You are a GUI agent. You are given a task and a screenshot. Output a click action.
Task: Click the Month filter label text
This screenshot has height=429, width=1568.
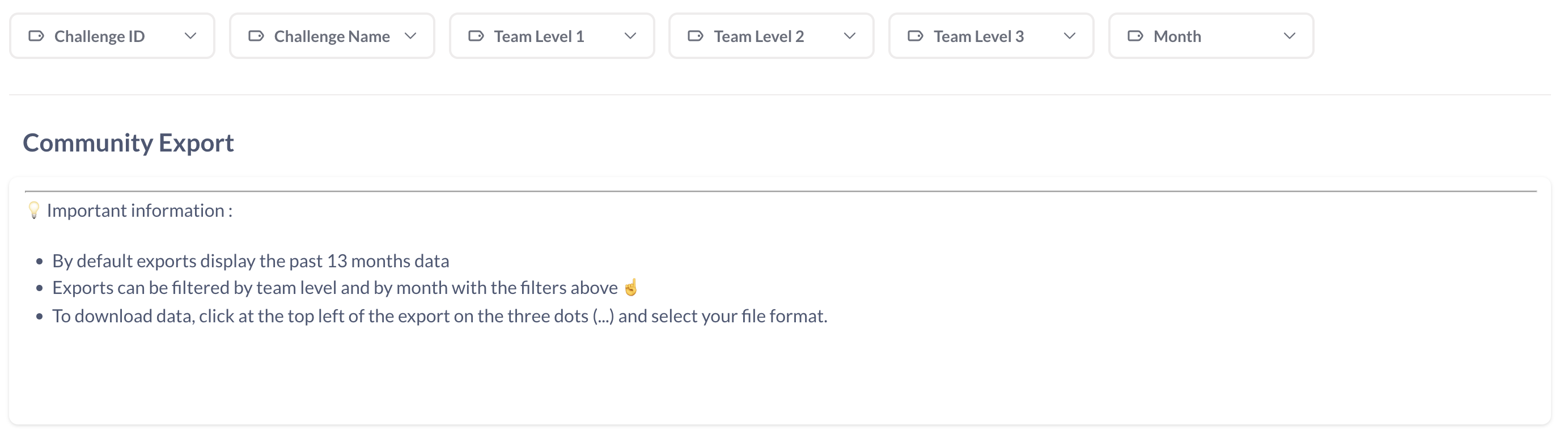[x=1177, y=36]
